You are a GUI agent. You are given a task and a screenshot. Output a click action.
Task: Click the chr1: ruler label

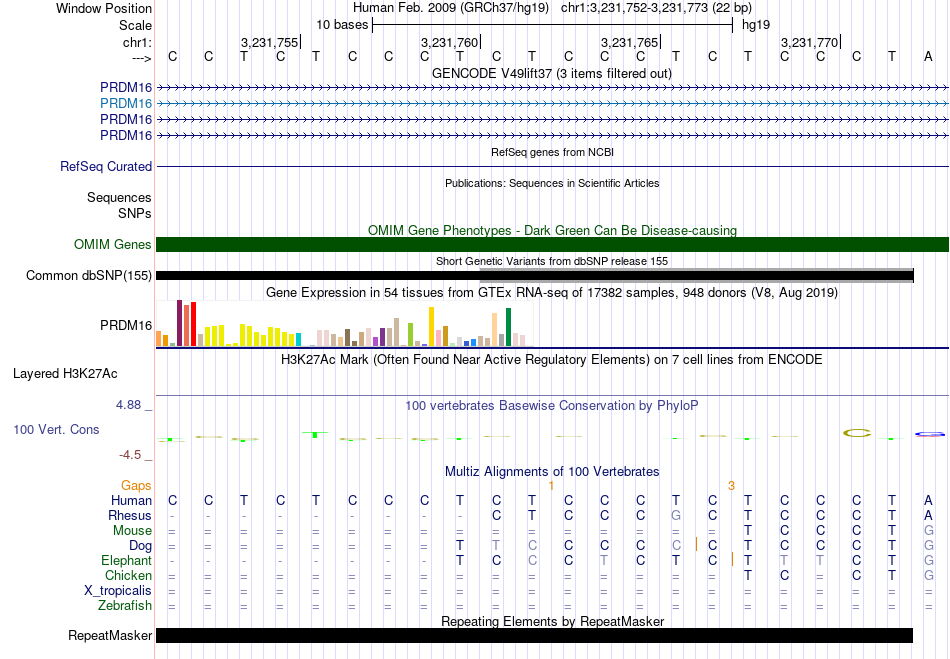[137, 42]
